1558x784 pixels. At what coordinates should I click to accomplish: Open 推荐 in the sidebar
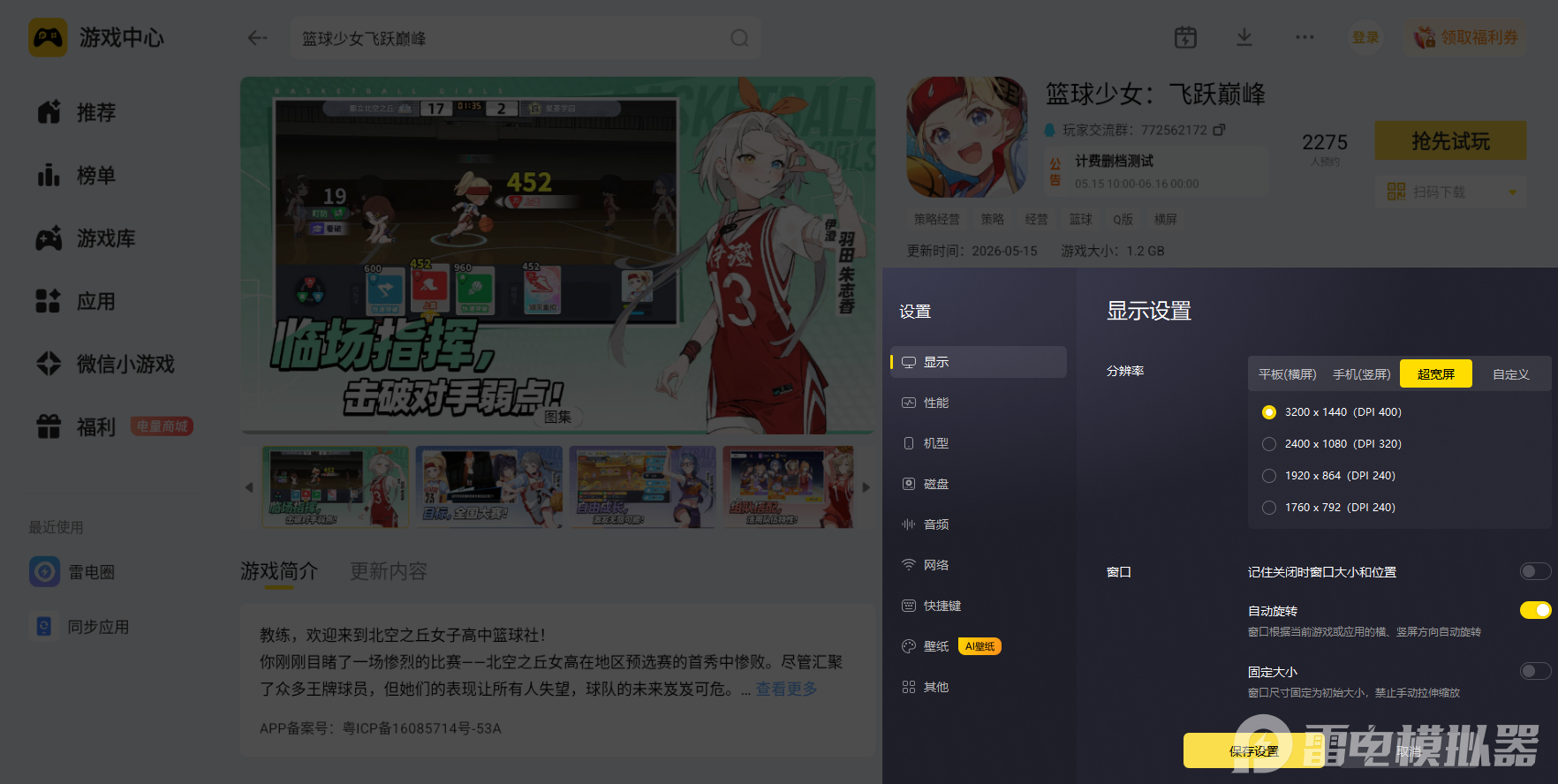pos(77,112)
